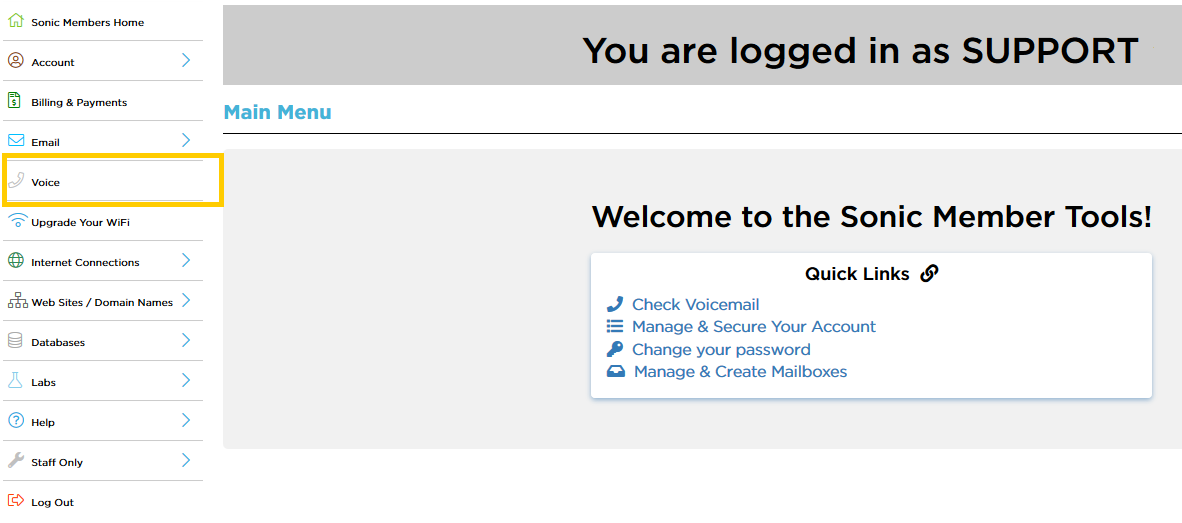Viewport: 1182px width, 523px height.
Task: Click the Labs flask icon
Action: (15, 381)
